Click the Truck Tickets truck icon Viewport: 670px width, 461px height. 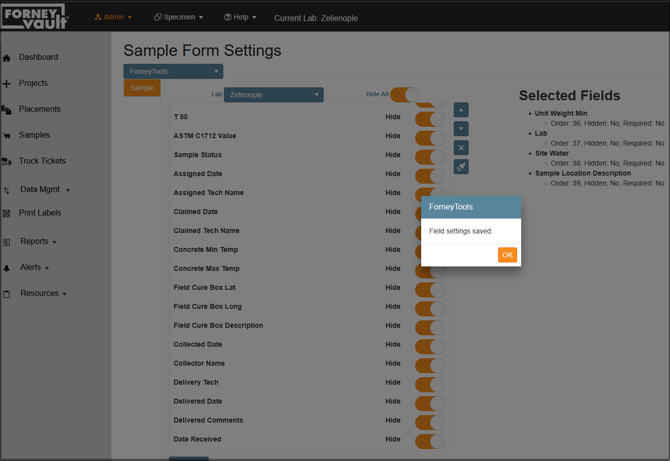tap(7, 161)
